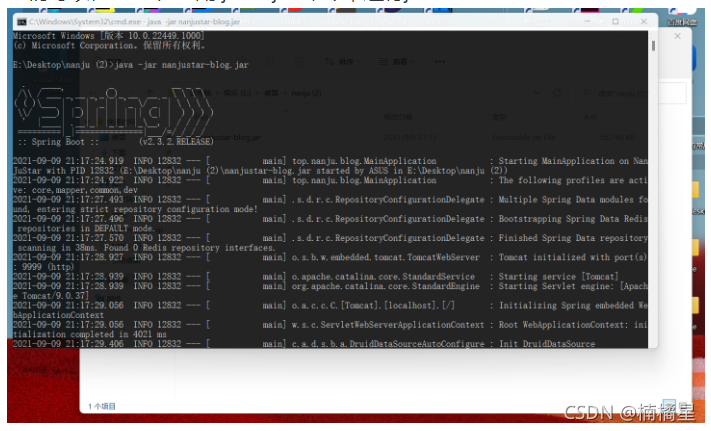Click the log text Init DruidDataSource

pos(547,344)
